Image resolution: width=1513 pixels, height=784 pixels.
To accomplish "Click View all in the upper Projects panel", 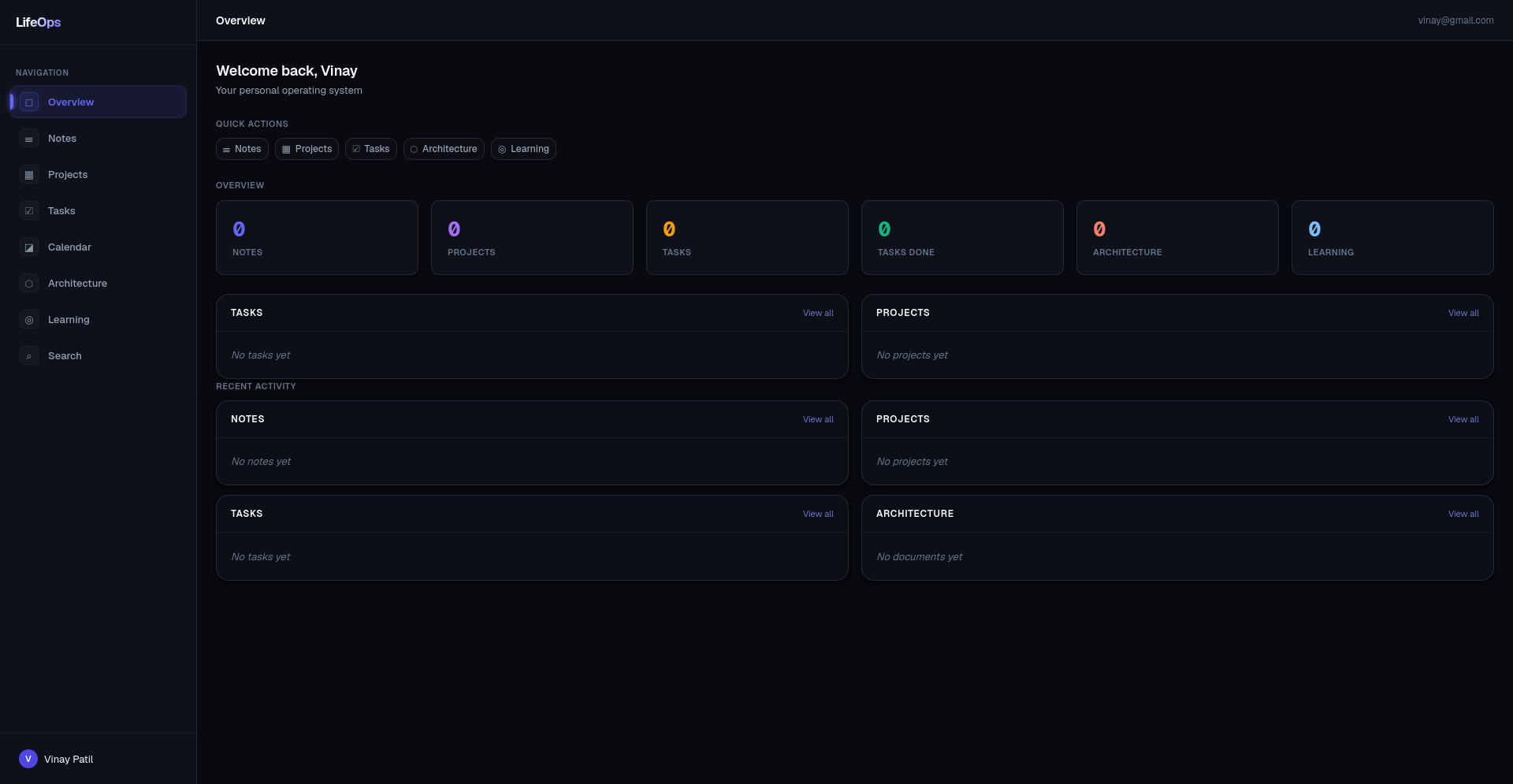I will click(1463, 314).
